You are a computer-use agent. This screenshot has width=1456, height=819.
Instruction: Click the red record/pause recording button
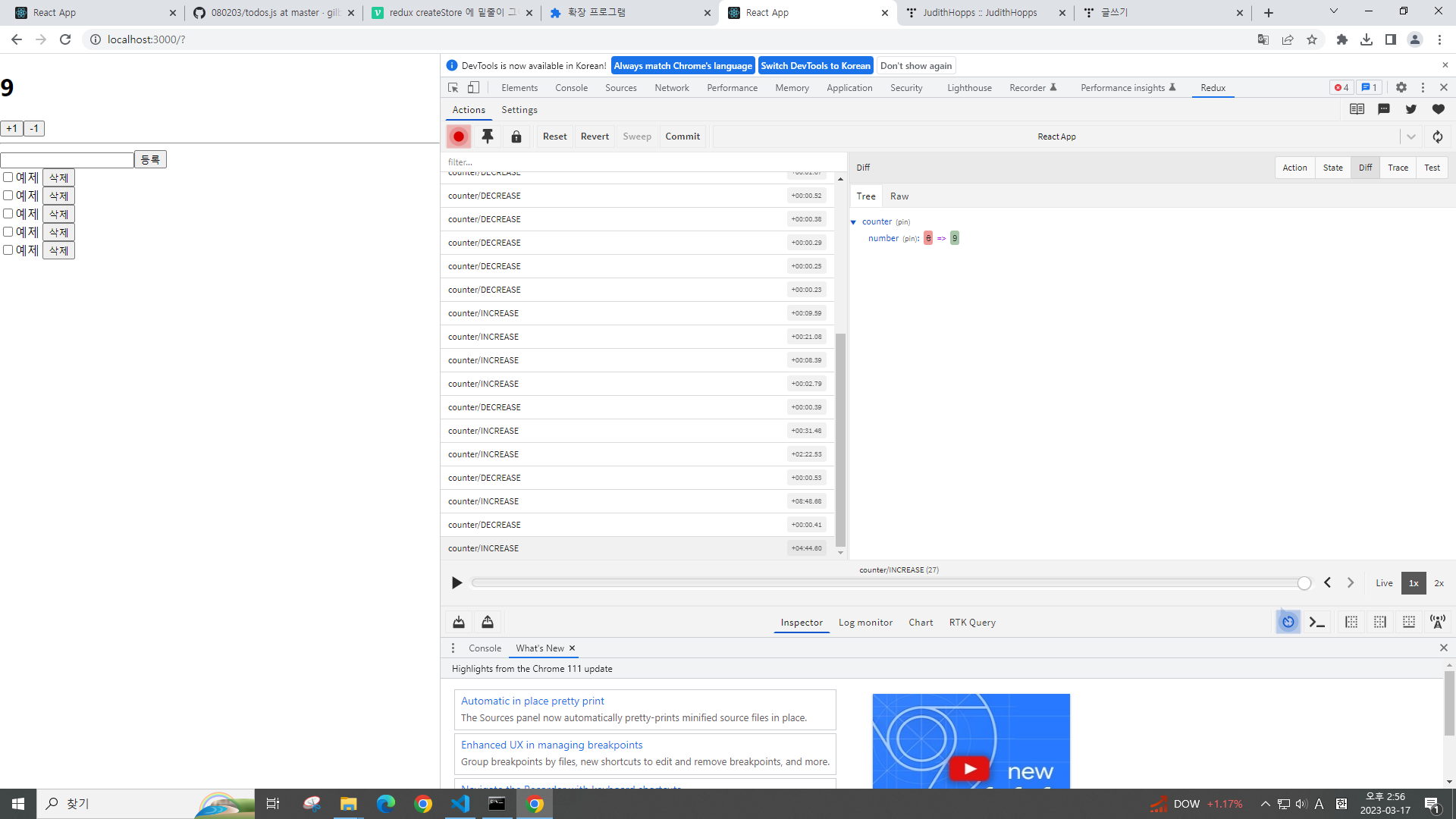tap(459, 136)
